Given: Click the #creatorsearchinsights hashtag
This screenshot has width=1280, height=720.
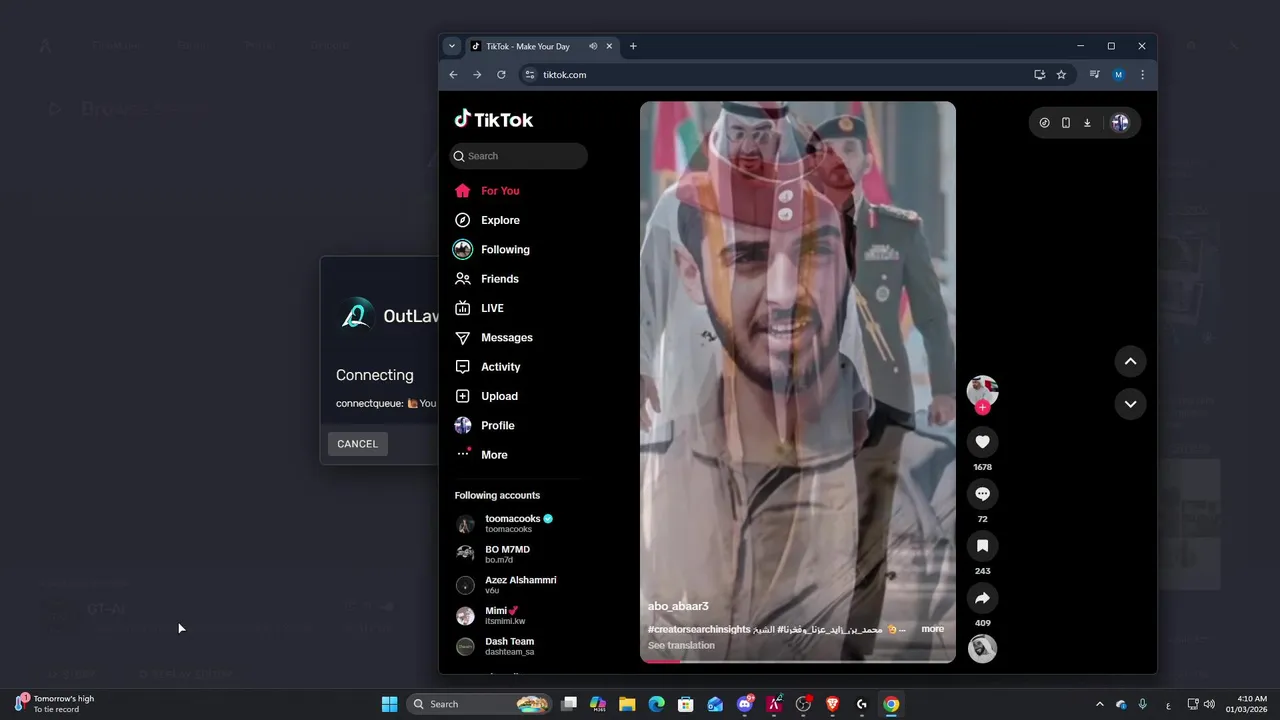Looking at the screenshot, I should pos(699,629).
